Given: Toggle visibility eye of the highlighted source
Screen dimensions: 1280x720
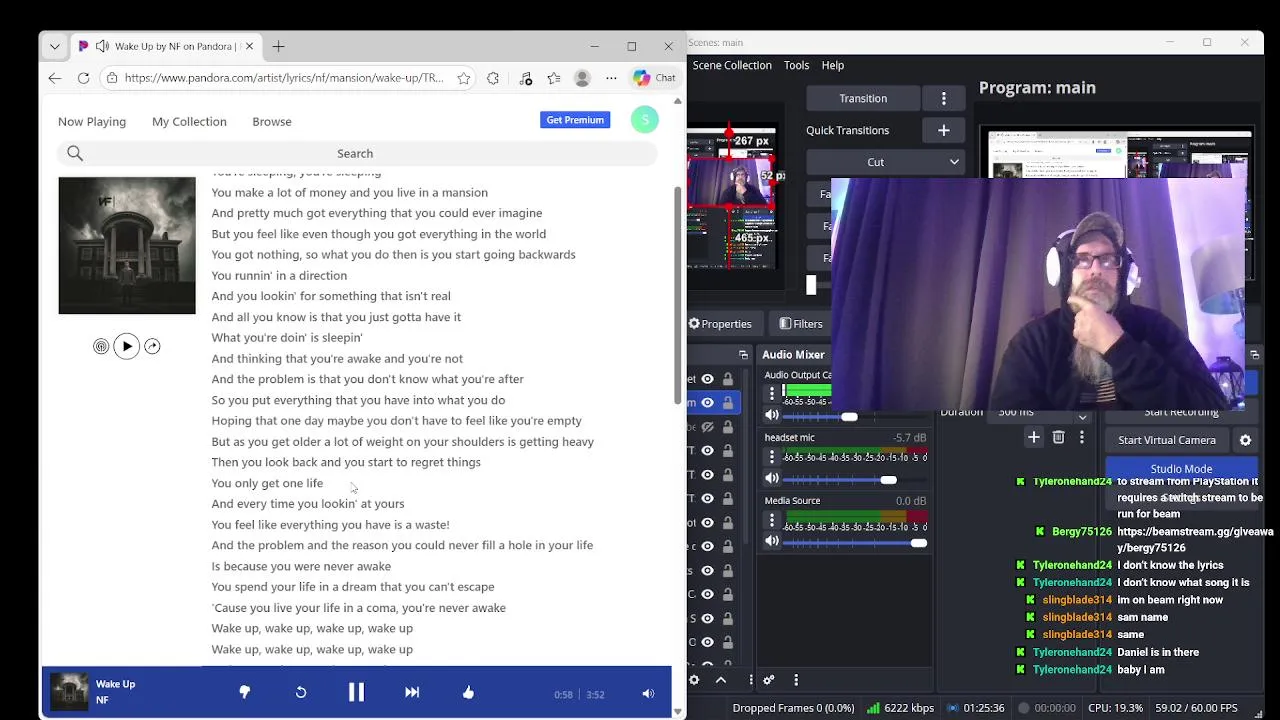Looking at the screenshot, I should pos(707,403).
